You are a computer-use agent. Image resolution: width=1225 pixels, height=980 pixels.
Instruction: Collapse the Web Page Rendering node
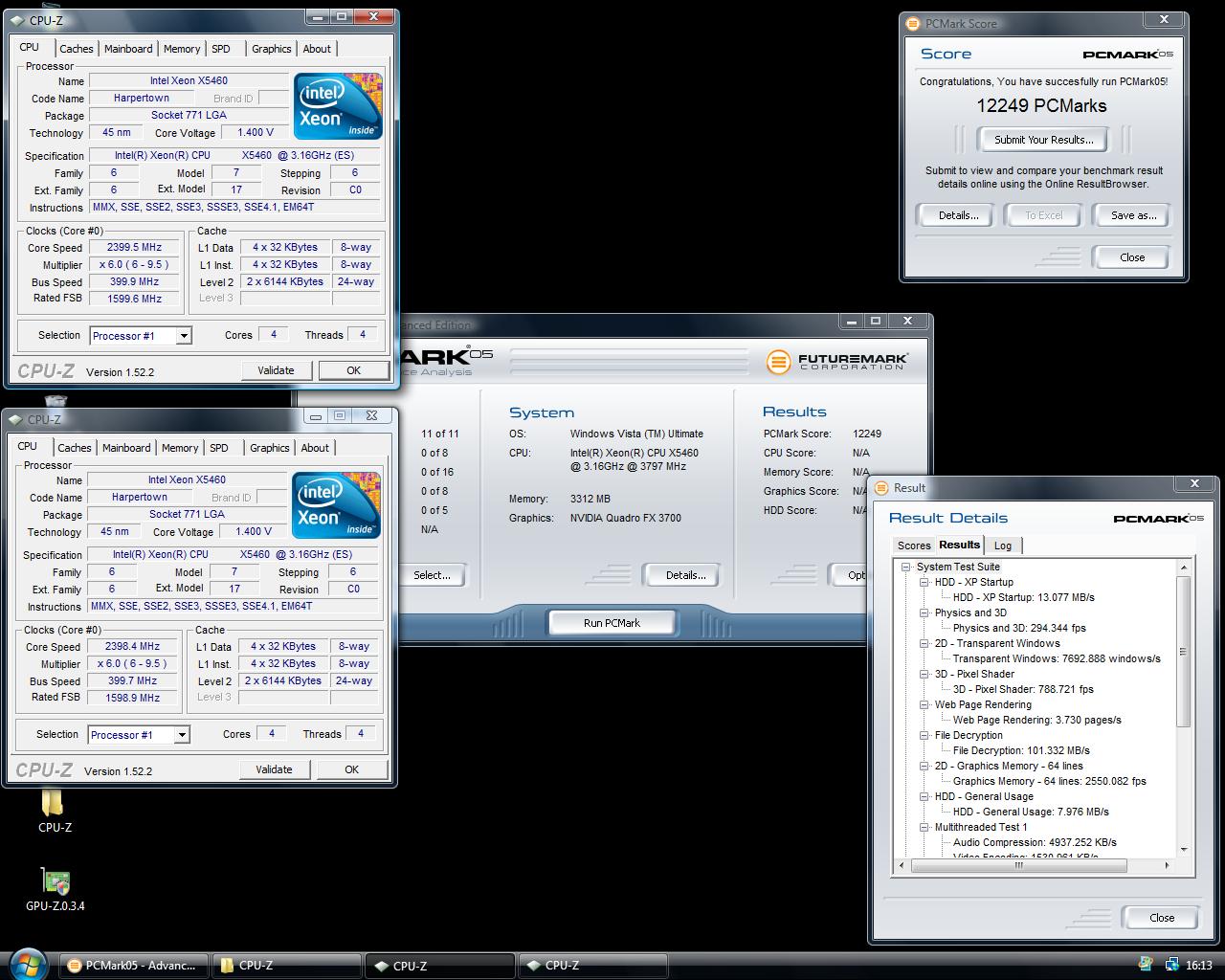coord(924,704)
